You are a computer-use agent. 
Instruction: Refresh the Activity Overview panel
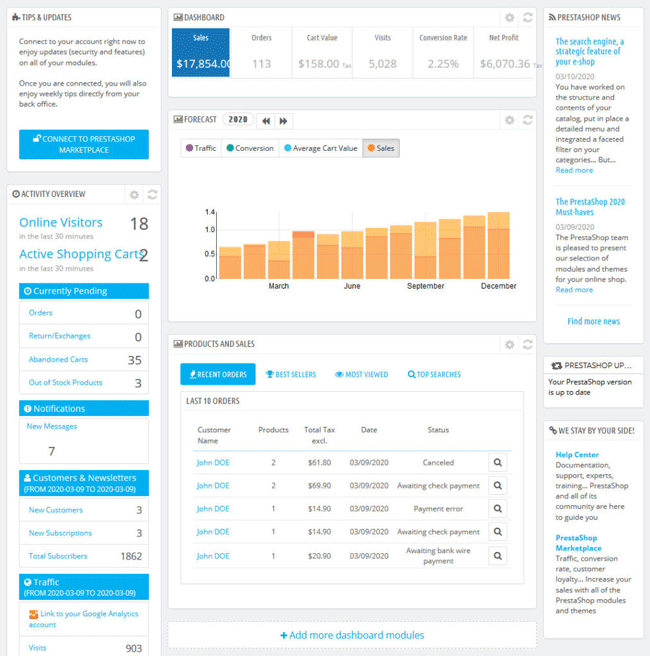[x=152, y=195]
